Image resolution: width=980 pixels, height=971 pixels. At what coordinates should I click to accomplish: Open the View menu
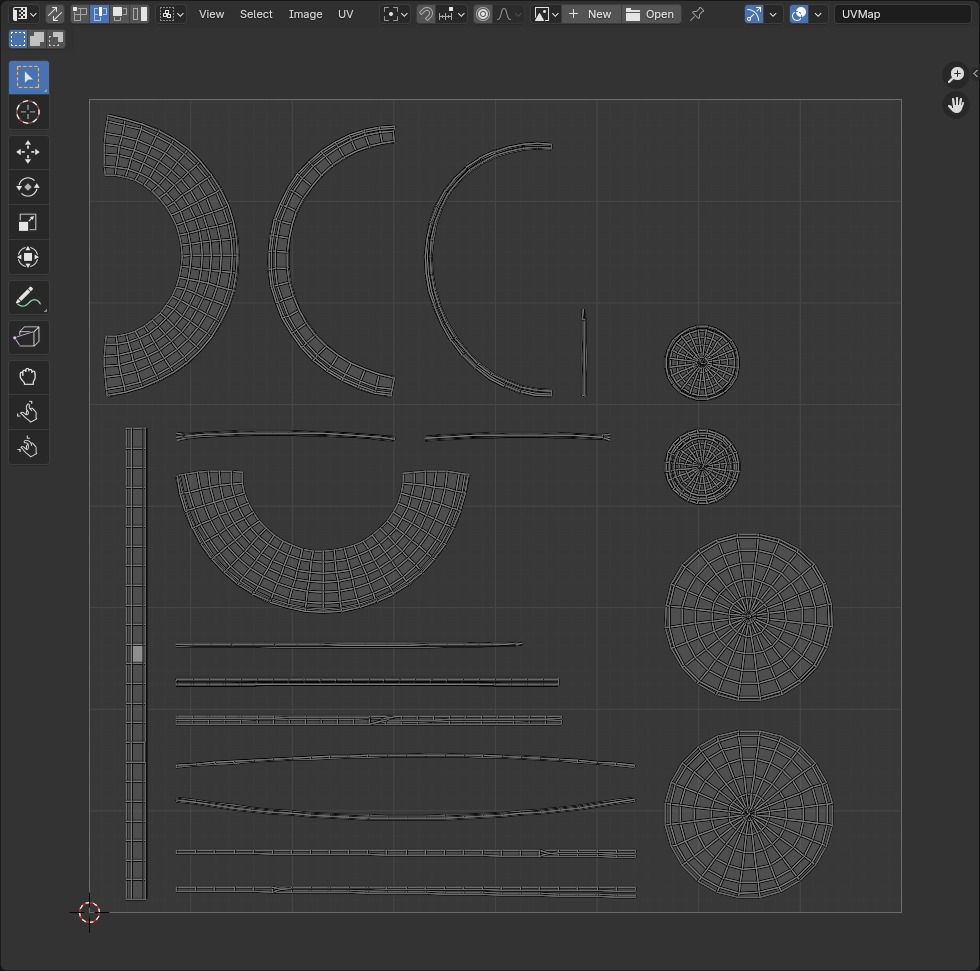pos(211,14)
